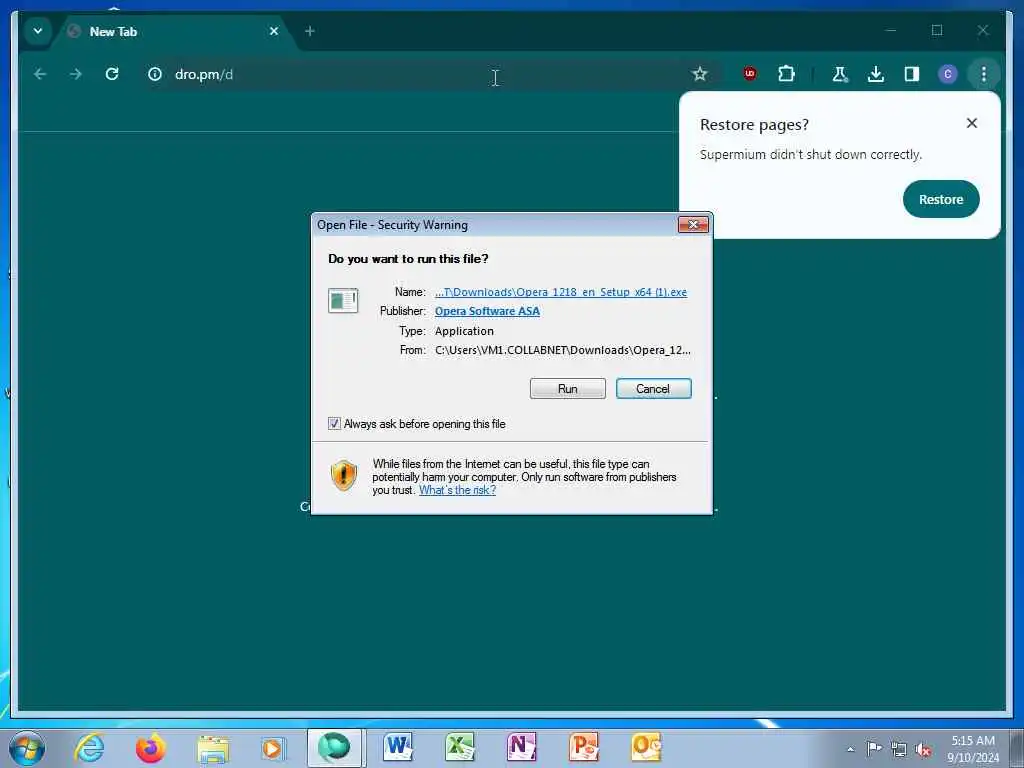Close the Open File Security Warning dialog
Image resolution: width=1024 pixels, height=768 pixels.
pos(693,225)
